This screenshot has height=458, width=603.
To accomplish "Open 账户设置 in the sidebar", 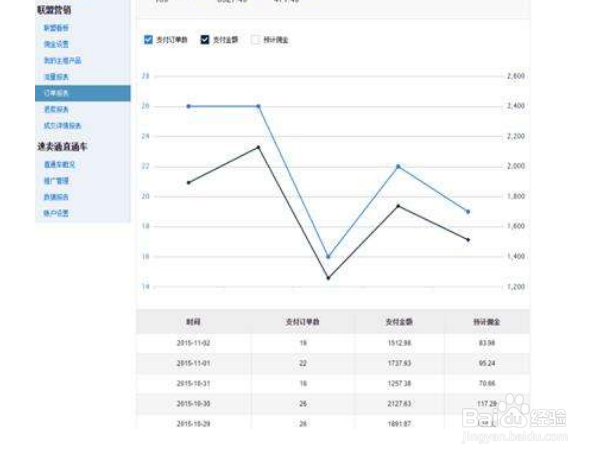I will click(x=56, y=213).
